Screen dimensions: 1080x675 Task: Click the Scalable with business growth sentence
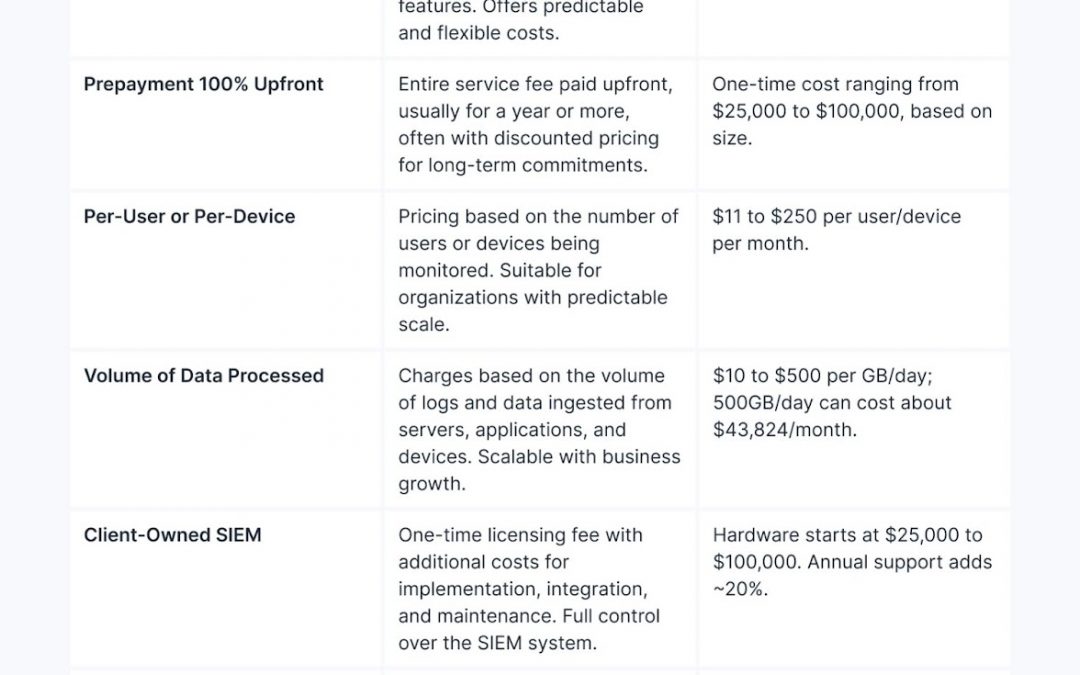tap(539, 470)
